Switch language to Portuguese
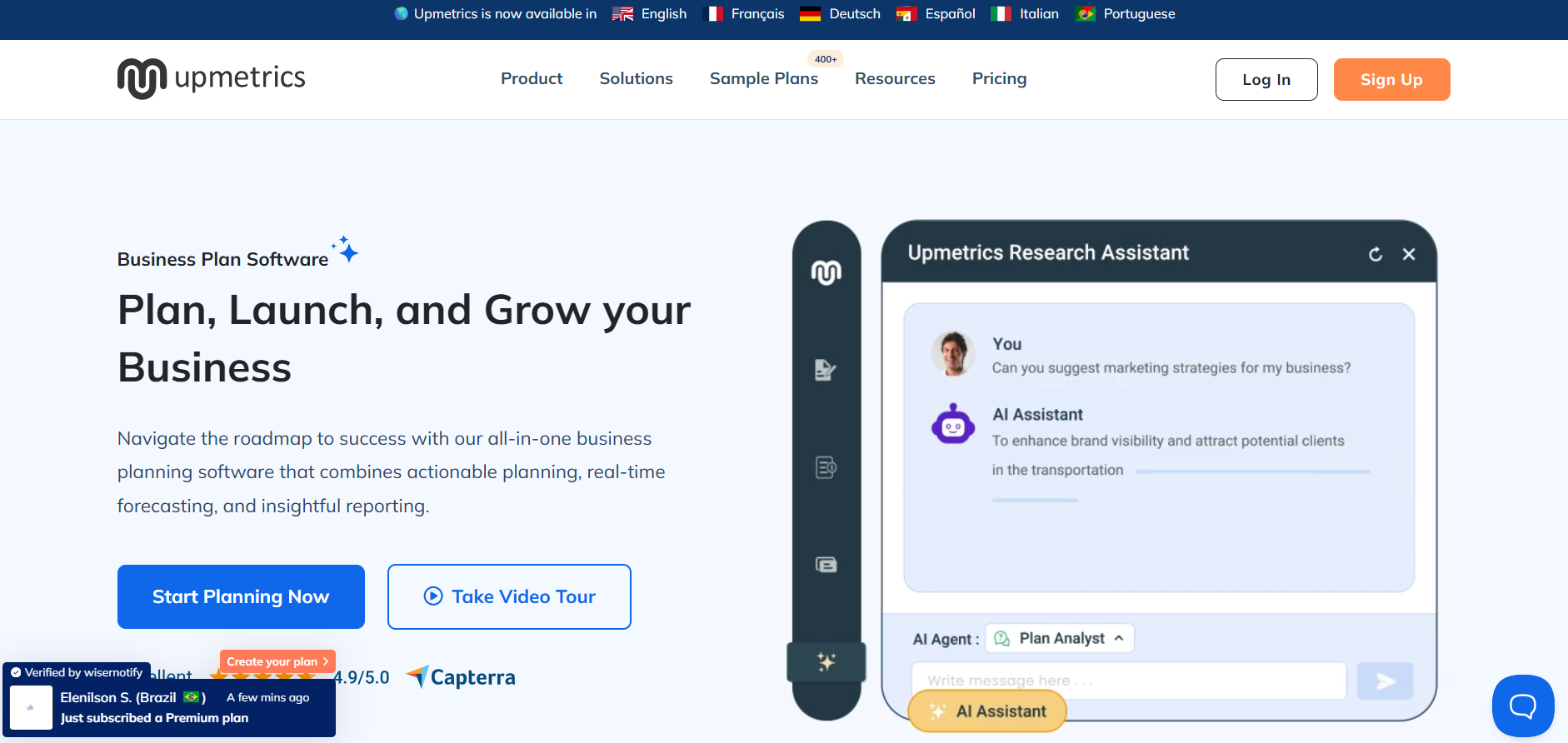Image resolution: width=1568 pixels, height=743 pixels. 1139,14
